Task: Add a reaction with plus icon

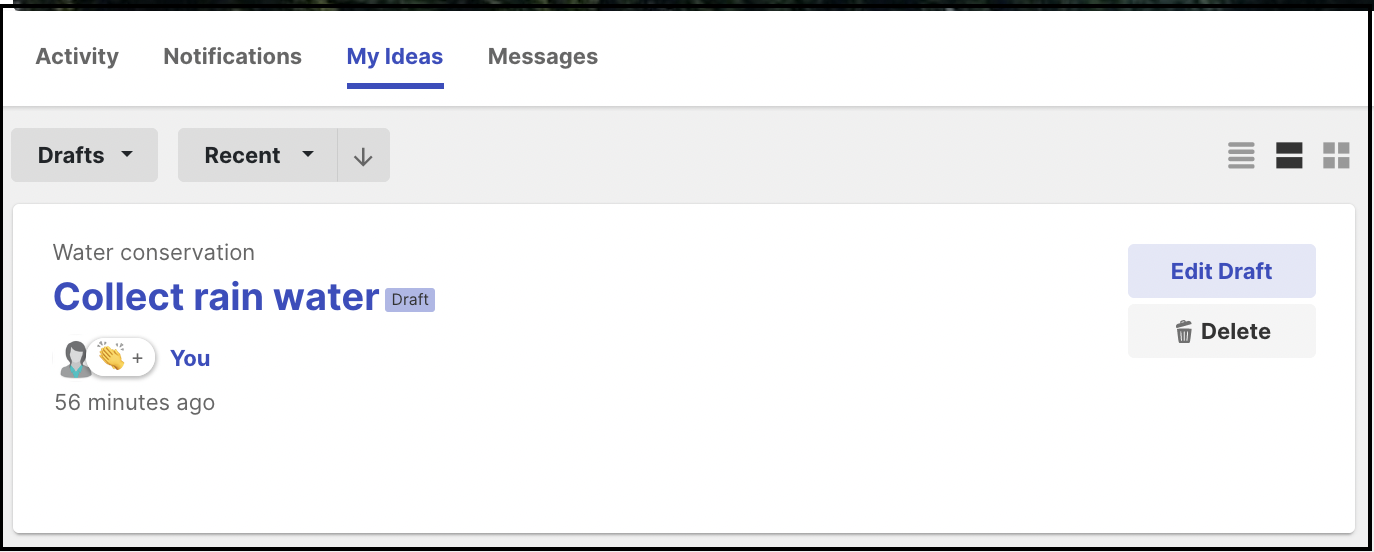Action: [138, 358]
